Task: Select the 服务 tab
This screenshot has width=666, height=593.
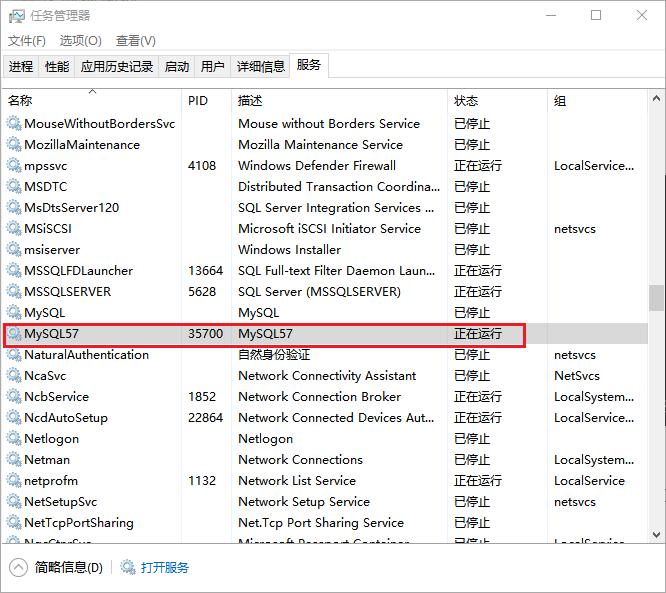Action: coord(309,65)
